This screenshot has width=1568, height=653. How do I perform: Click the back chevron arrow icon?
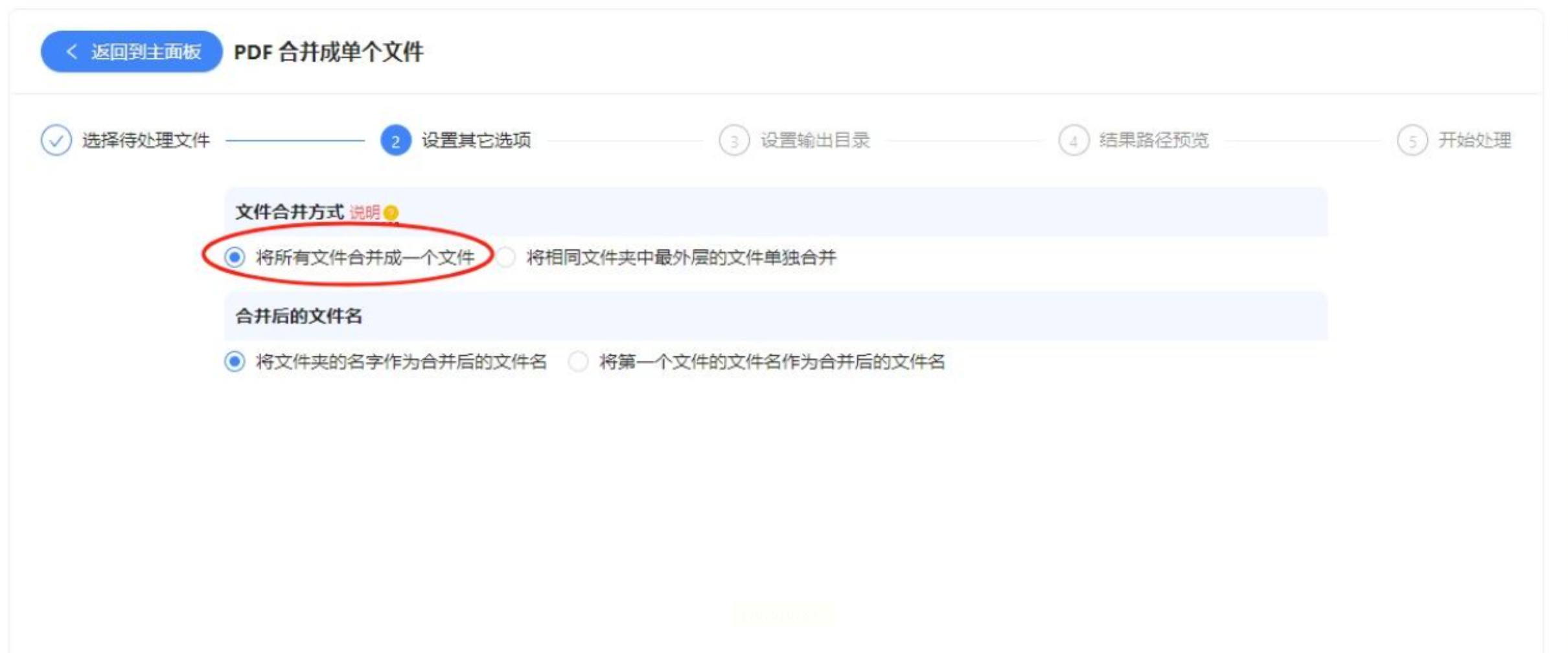click(x=72, y=52)
